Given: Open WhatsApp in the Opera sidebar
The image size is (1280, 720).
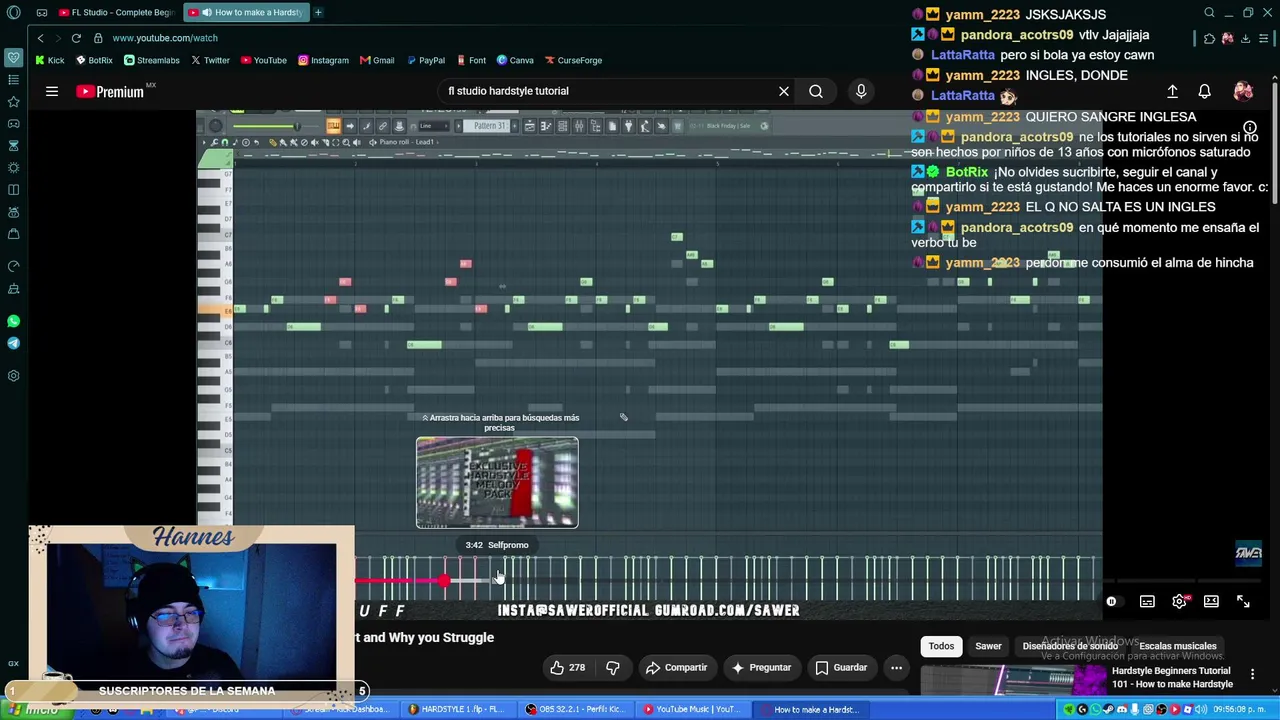Looking at the screenshot, I should (x=13, y=322).
